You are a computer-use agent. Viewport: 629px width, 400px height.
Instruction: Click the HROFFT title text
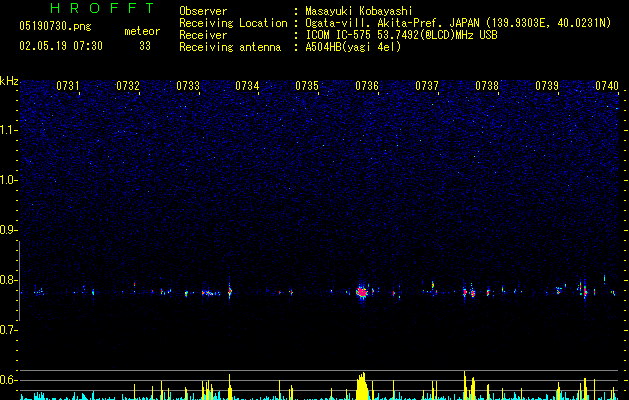[103, 8]
